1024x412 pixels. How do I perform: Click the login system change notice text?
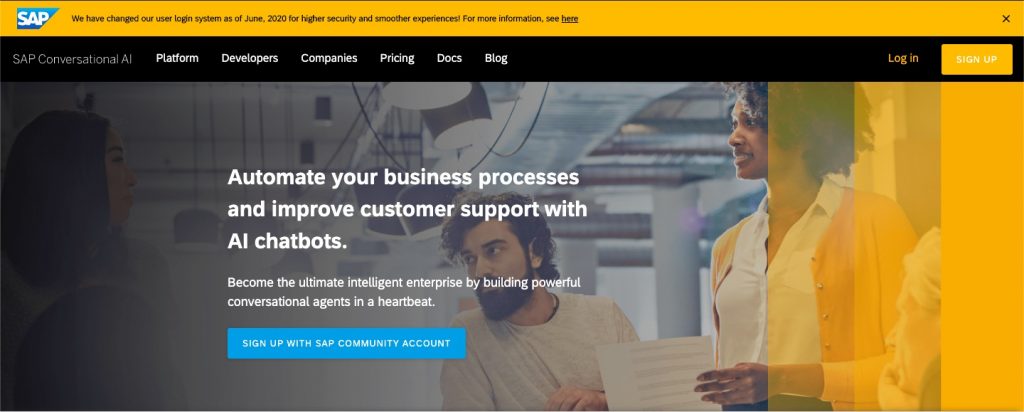point(315,19)
